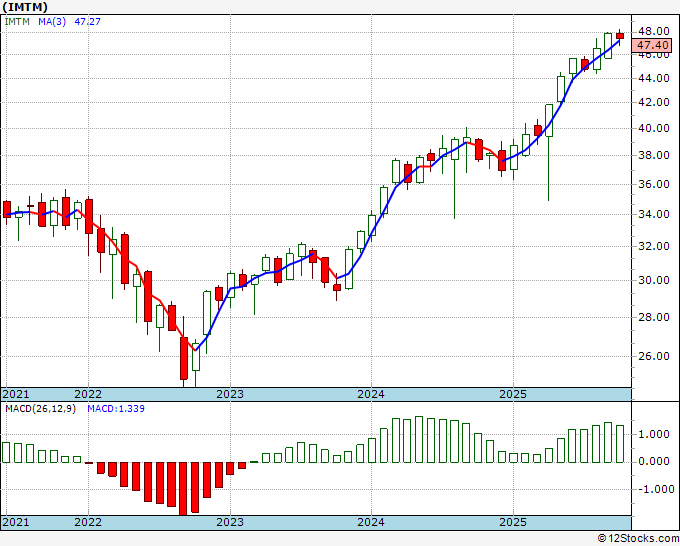Click 2024 on the MACD panel timeline
Screen dimensions: 680x546
pos(371,522)
